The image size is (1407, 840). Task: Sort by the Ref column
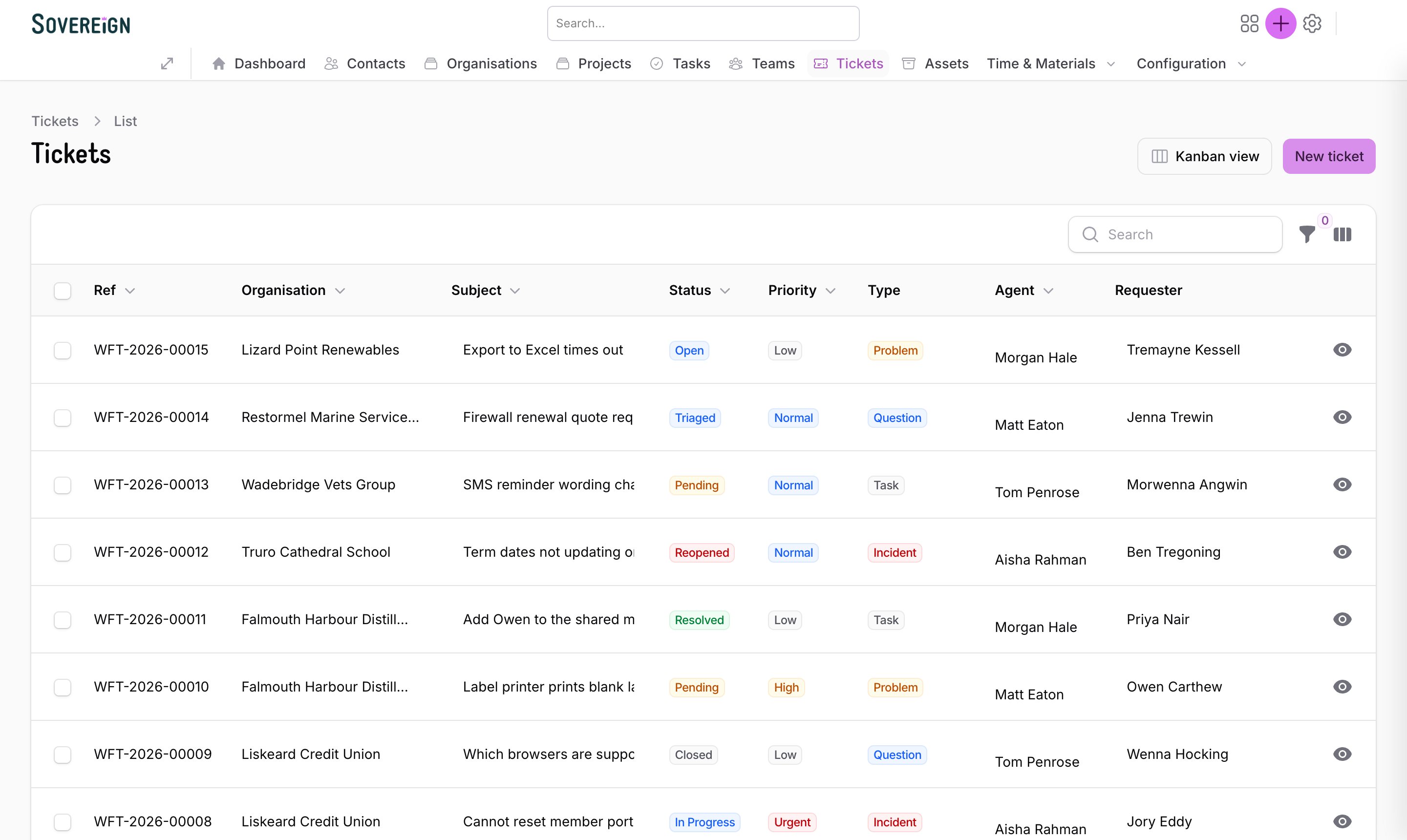point(114,291)
